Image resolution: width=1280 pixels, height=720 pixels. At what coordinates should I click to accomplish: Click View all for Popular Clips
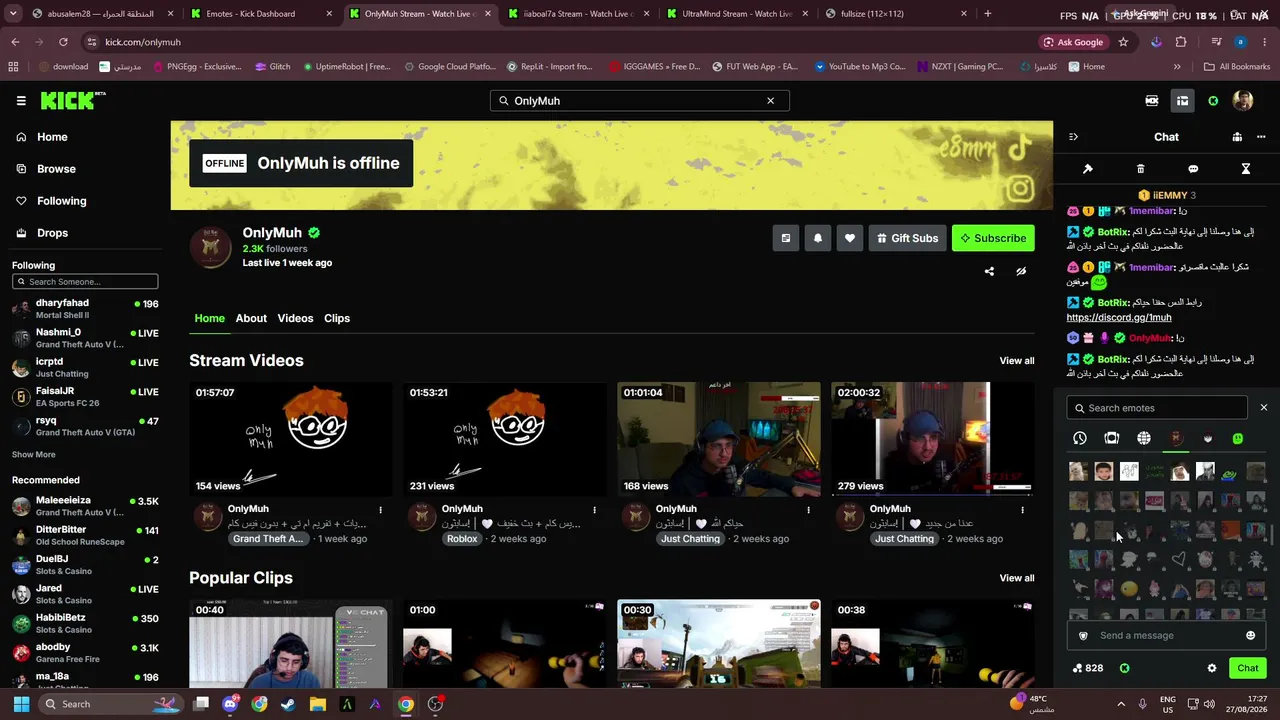tap(1017, 578)
